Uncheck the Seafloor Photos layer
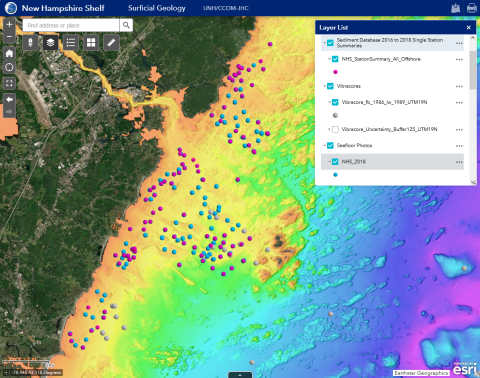Image resolution: width=480 pixels, height=378 pixels. pyautogui.click(x=330, y=146)
